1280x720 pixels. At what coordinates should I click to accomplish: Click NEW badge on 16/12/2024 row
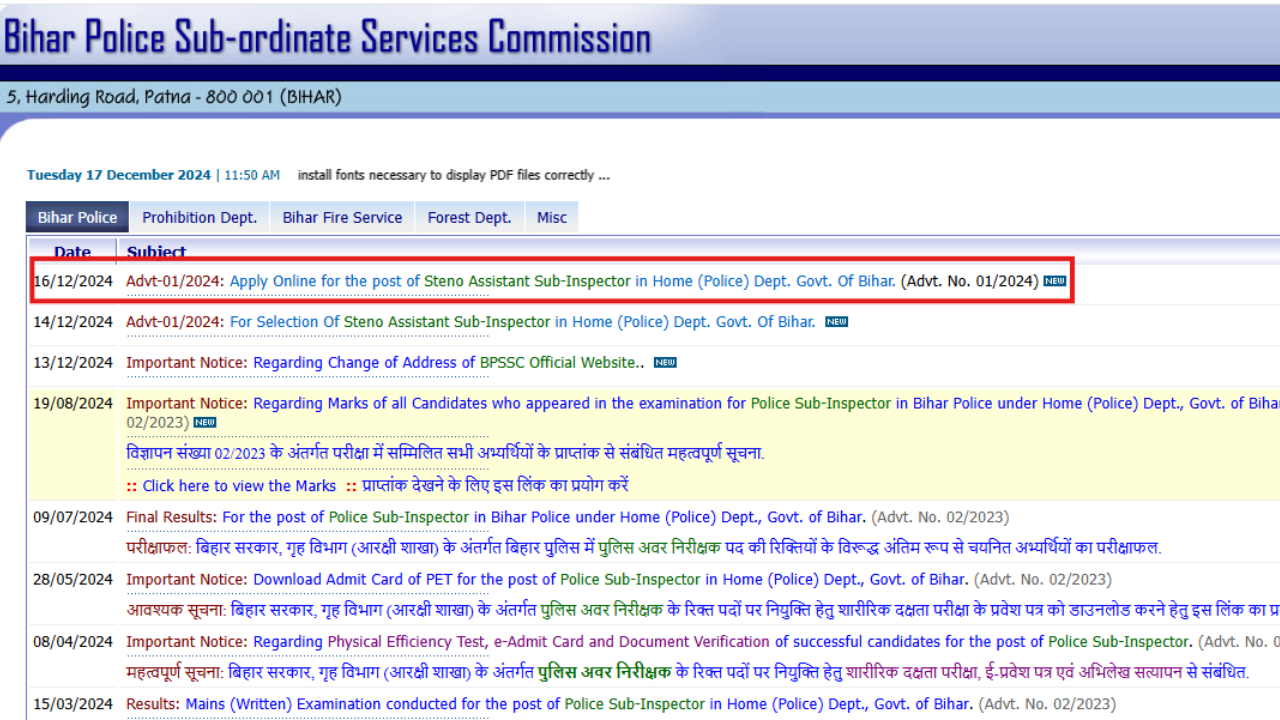click(1054, 281)
